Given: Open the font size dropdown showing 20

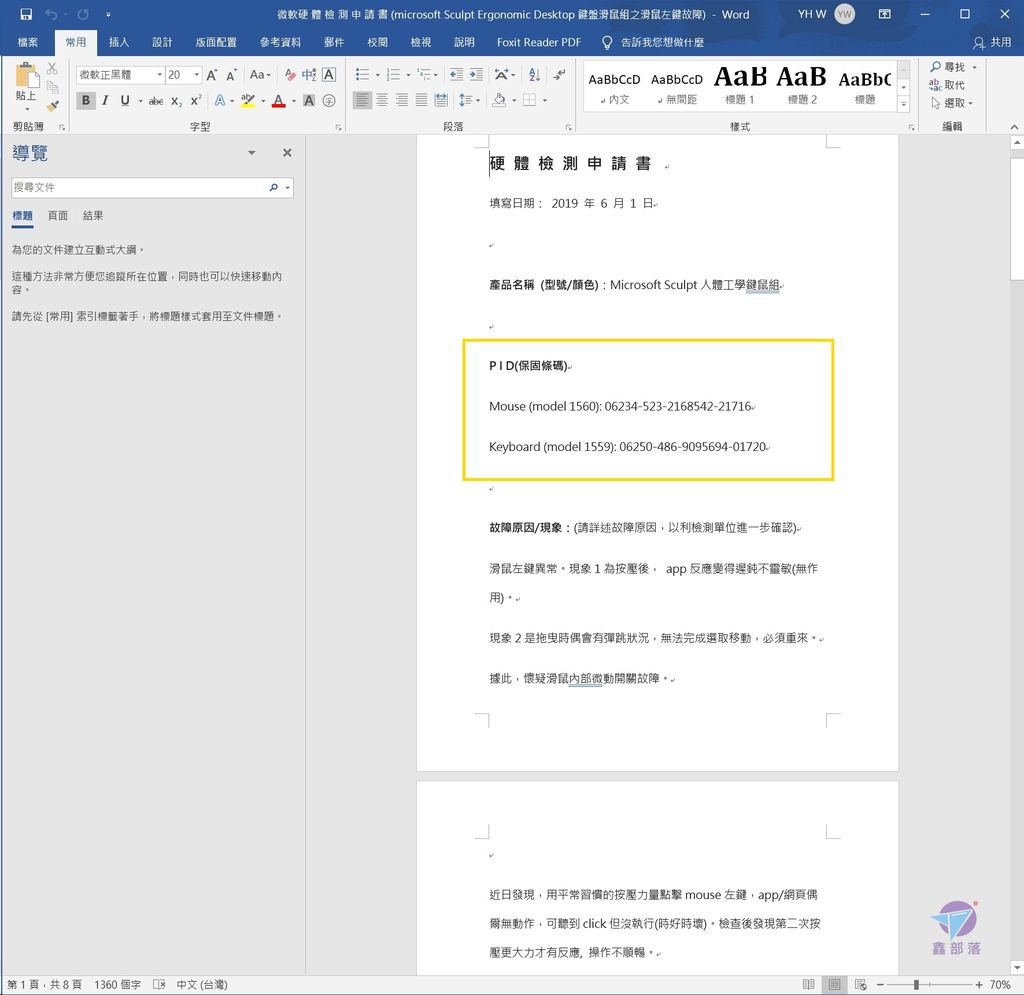Looking at the screenshot, I should tap(197, 75).
